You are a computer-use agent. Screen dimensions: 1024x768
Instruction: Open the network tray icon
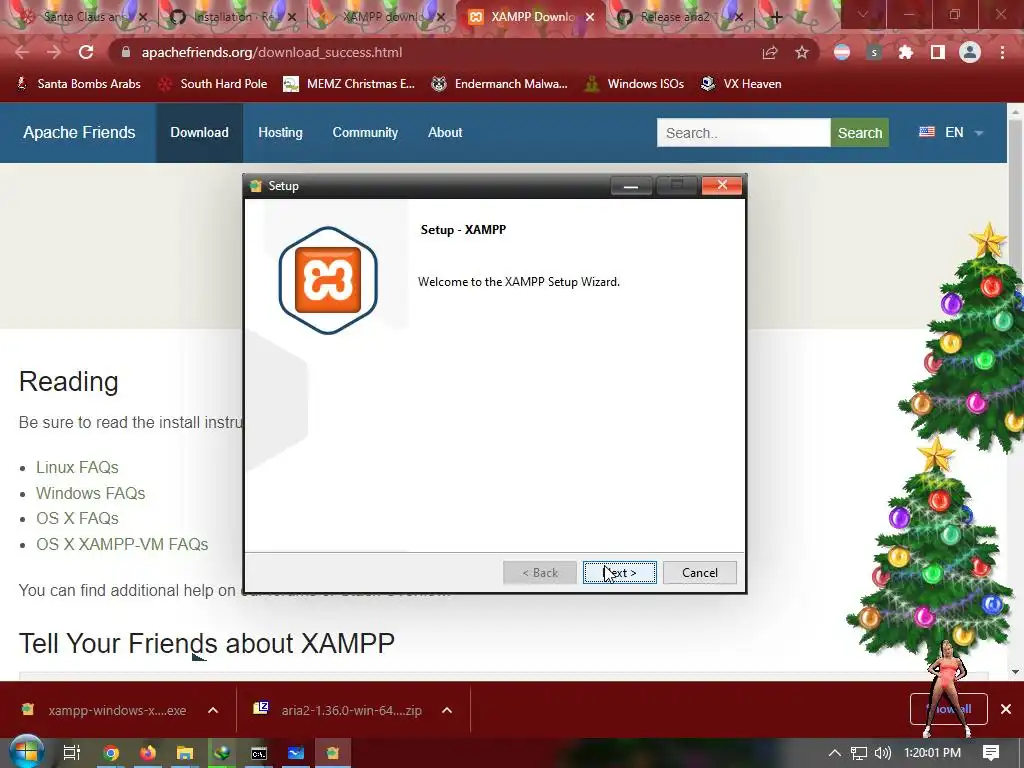pyautogui.click(x=859, y=753)
